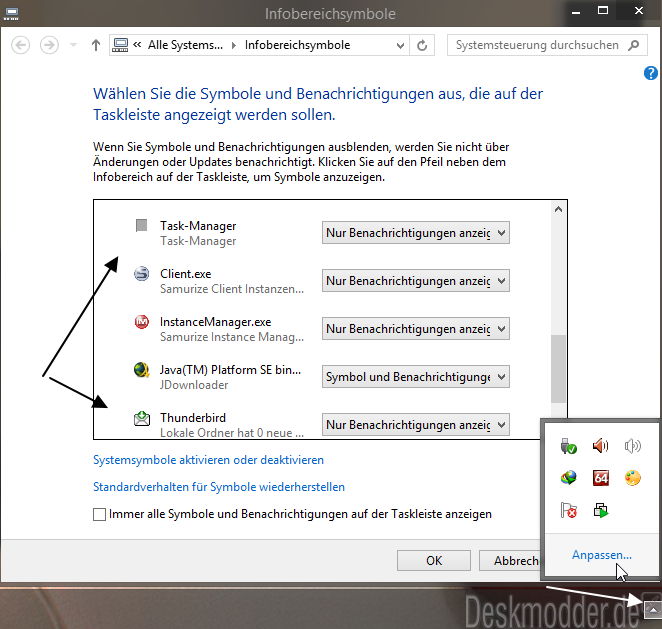
Task: Select the Client.exe Samurize icon
Action: [x=141, y=274]
